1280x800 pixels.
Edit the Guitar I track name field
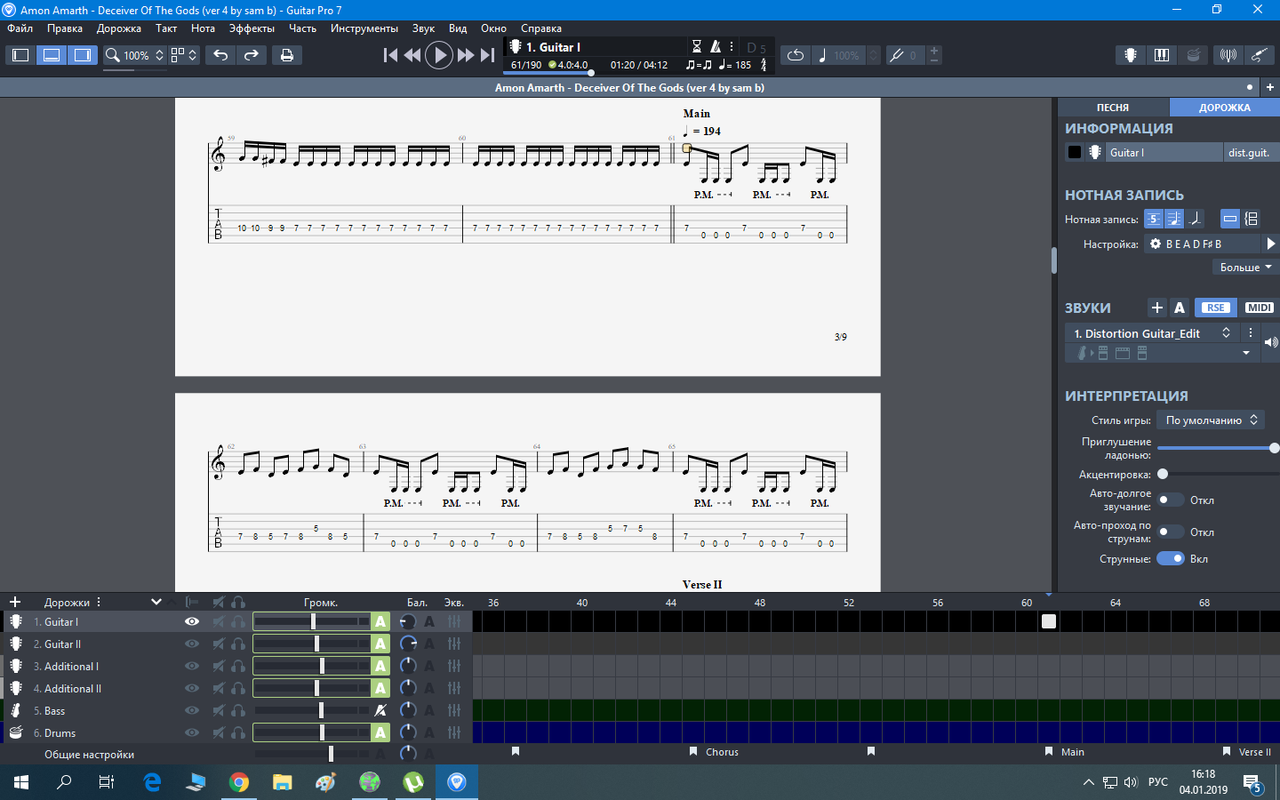coord(1164,152)
